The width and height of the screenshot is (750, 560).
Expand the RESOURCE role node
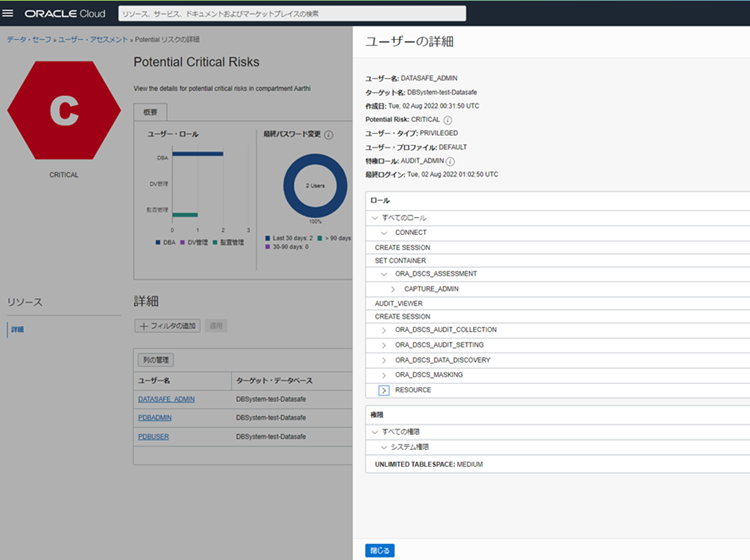click(x=384, y=390)
